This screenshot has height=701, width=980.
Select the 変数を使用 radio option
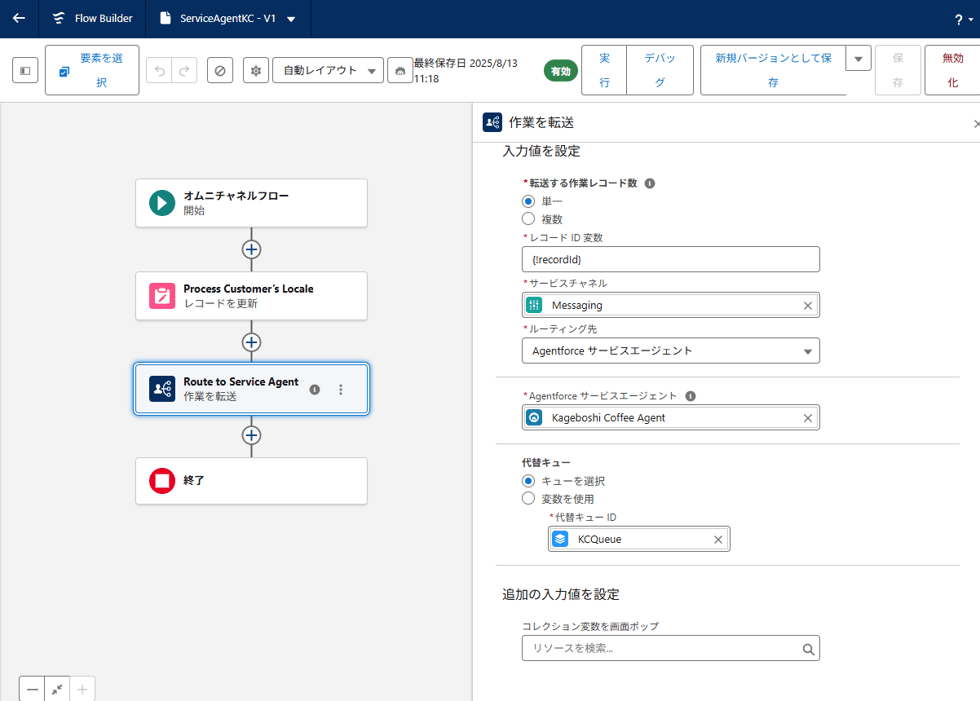pyautogui.click(x=529, y=499)
